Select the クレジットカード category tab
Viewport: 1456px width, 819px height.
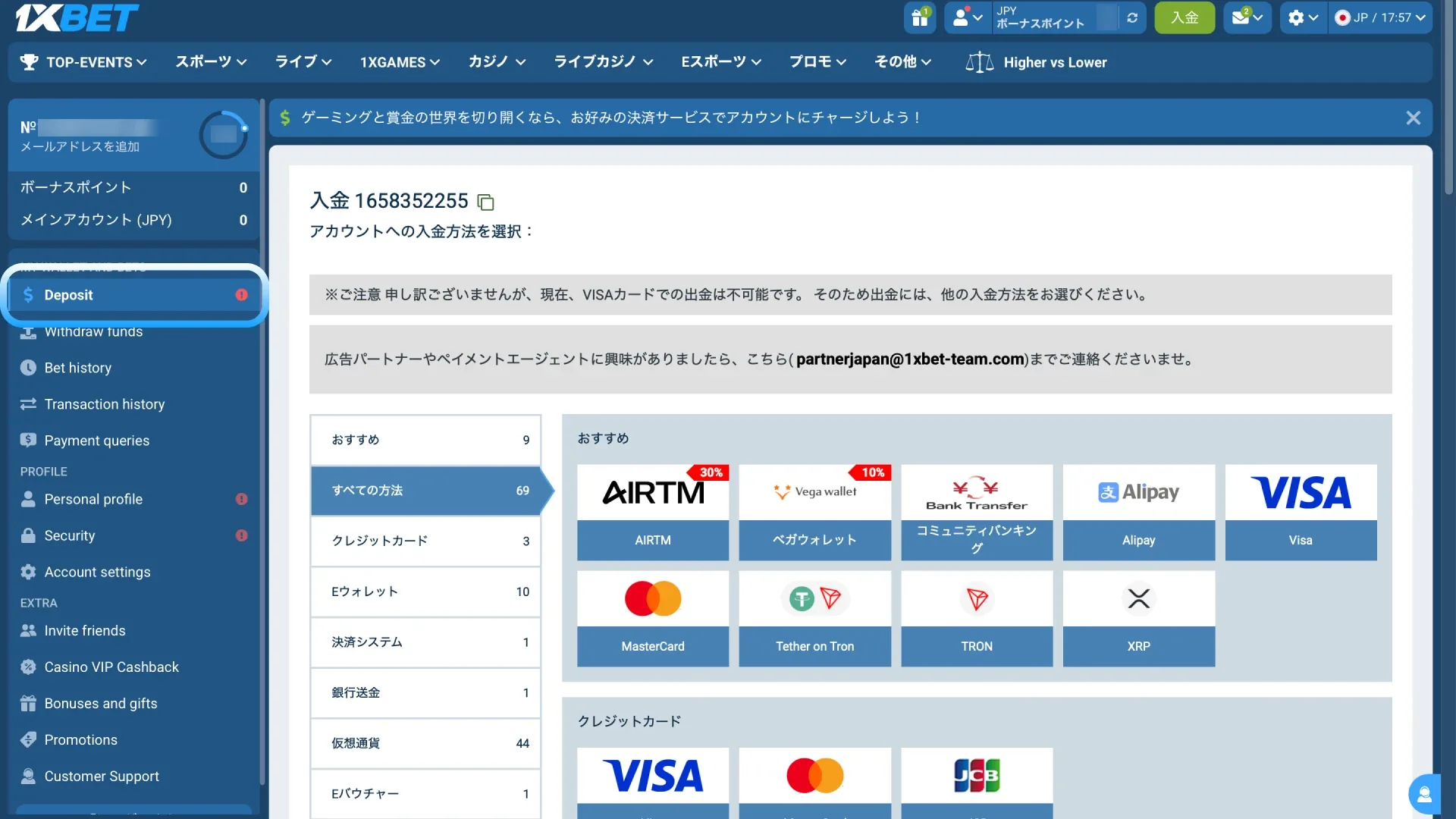click(x=425, y=541)
